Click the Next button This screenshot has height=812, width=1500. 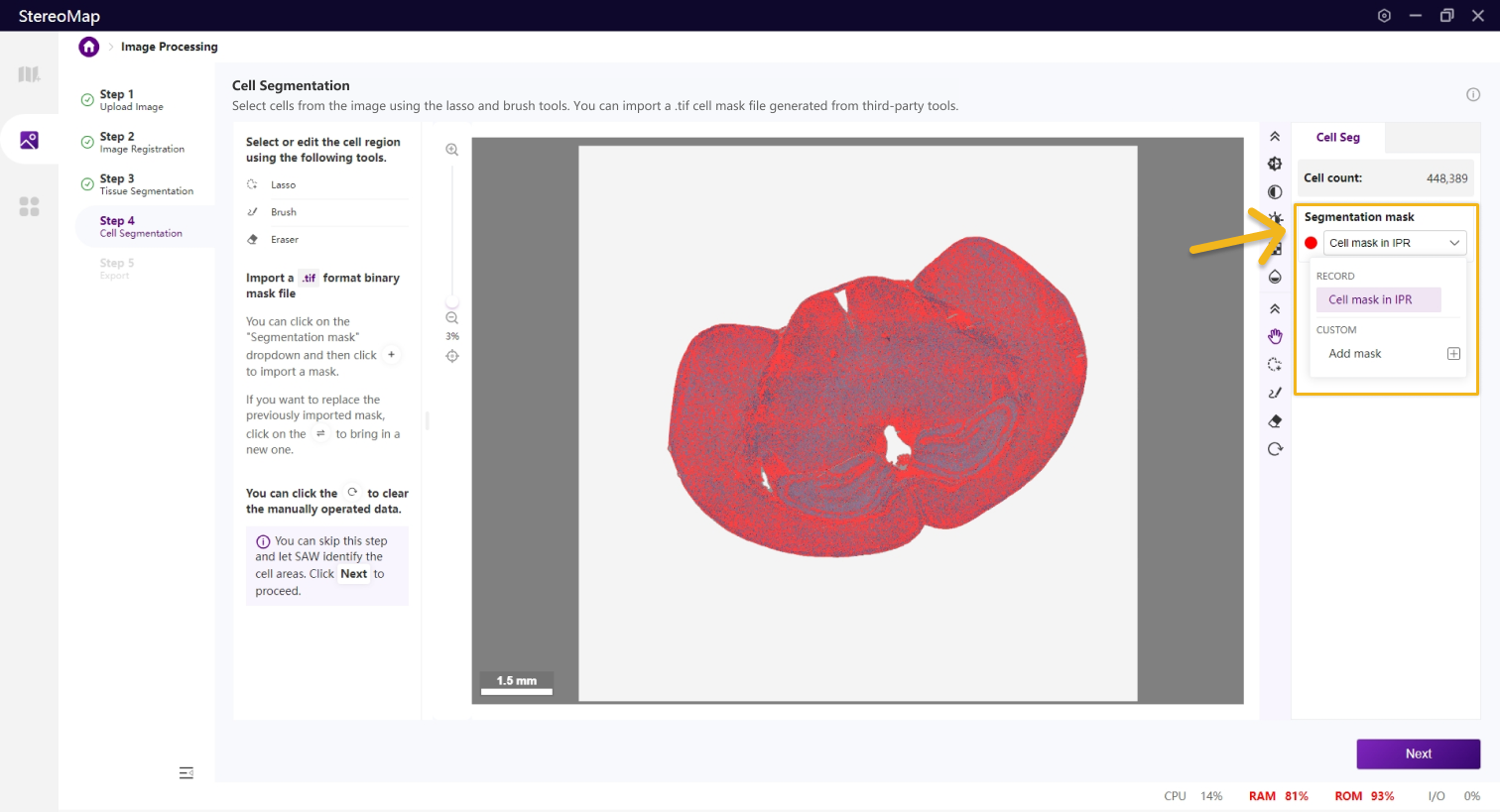coord(1418,754)
